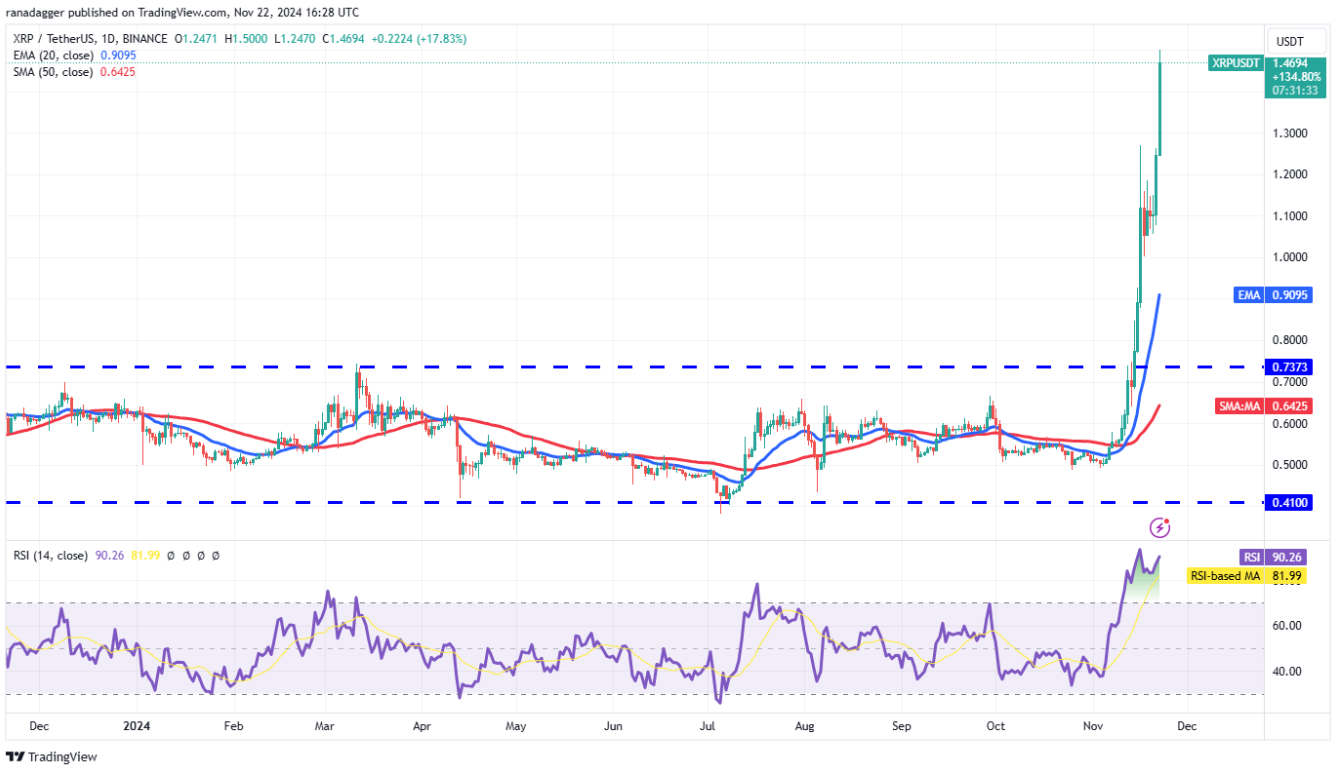The image size is (1335, 770).
Task: Click the 60.00 RSI axis tick
Action: (x=1287, y=626)
